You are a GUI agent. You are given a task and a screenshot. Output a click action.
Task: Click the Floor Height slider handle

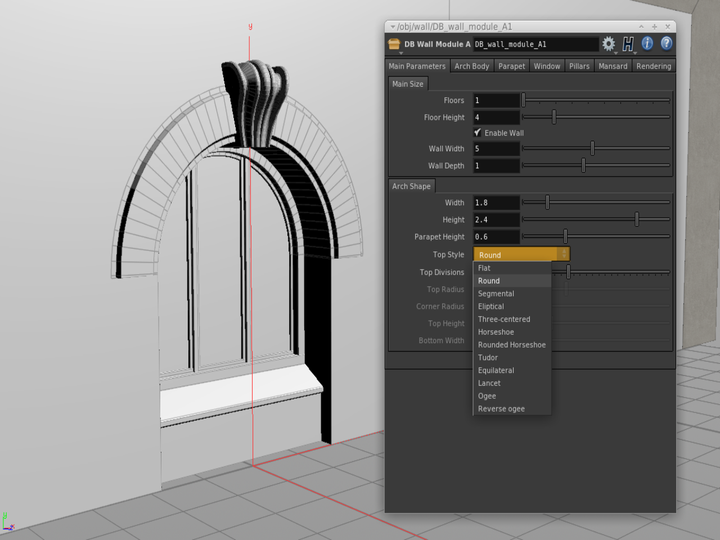tap(554, 117)
